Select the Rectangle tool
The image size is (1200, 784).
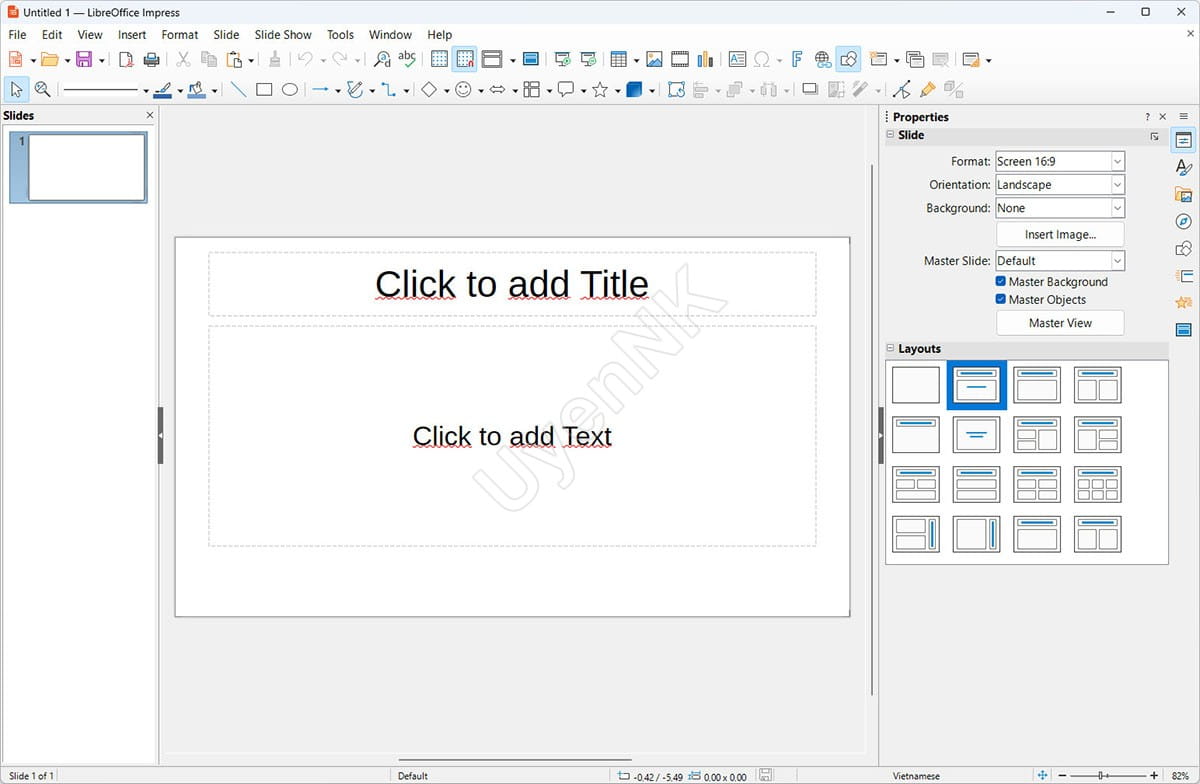click(264, 89)
